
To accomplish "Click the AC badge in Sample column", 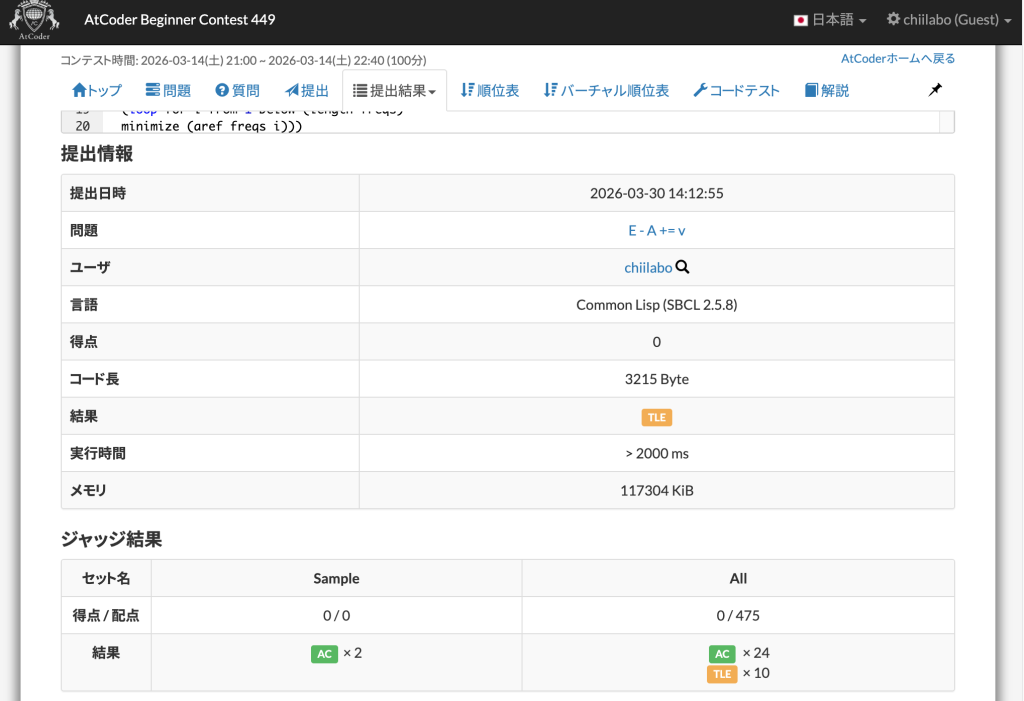I will [324, 653].
